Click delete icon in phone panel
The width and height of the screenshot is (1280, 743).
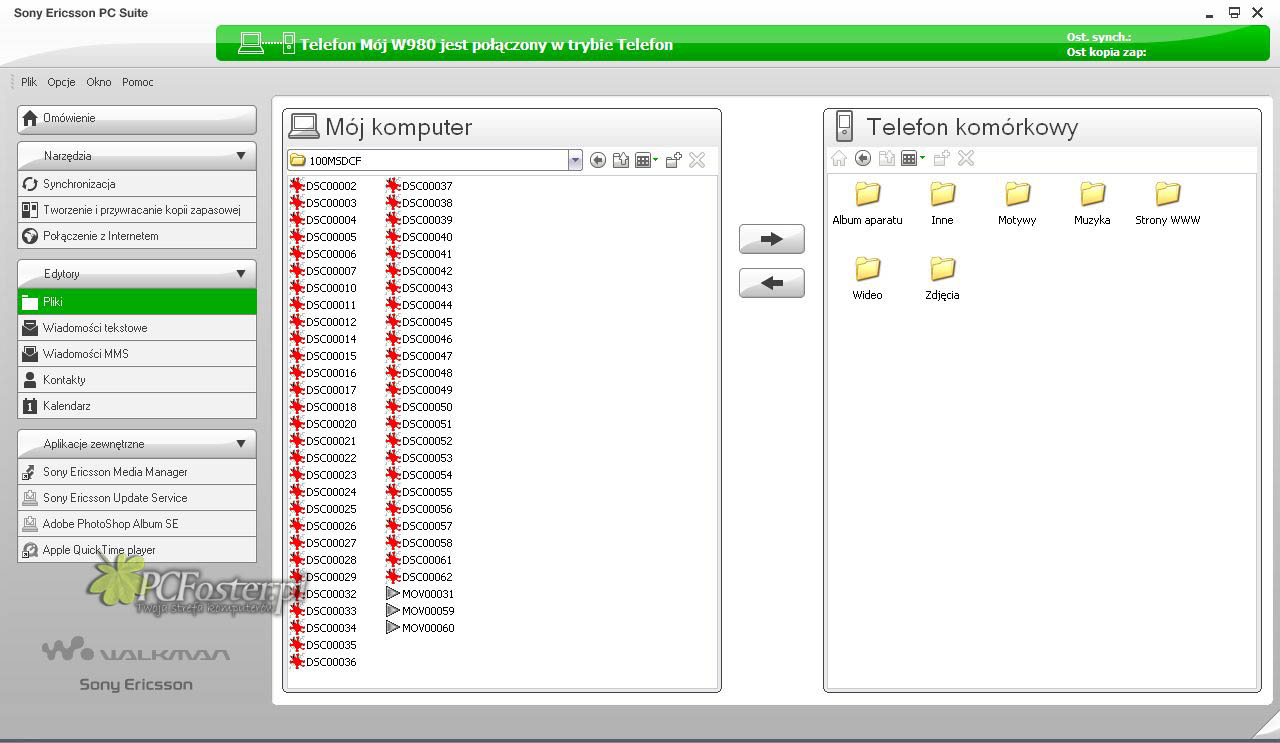(966, 158)
